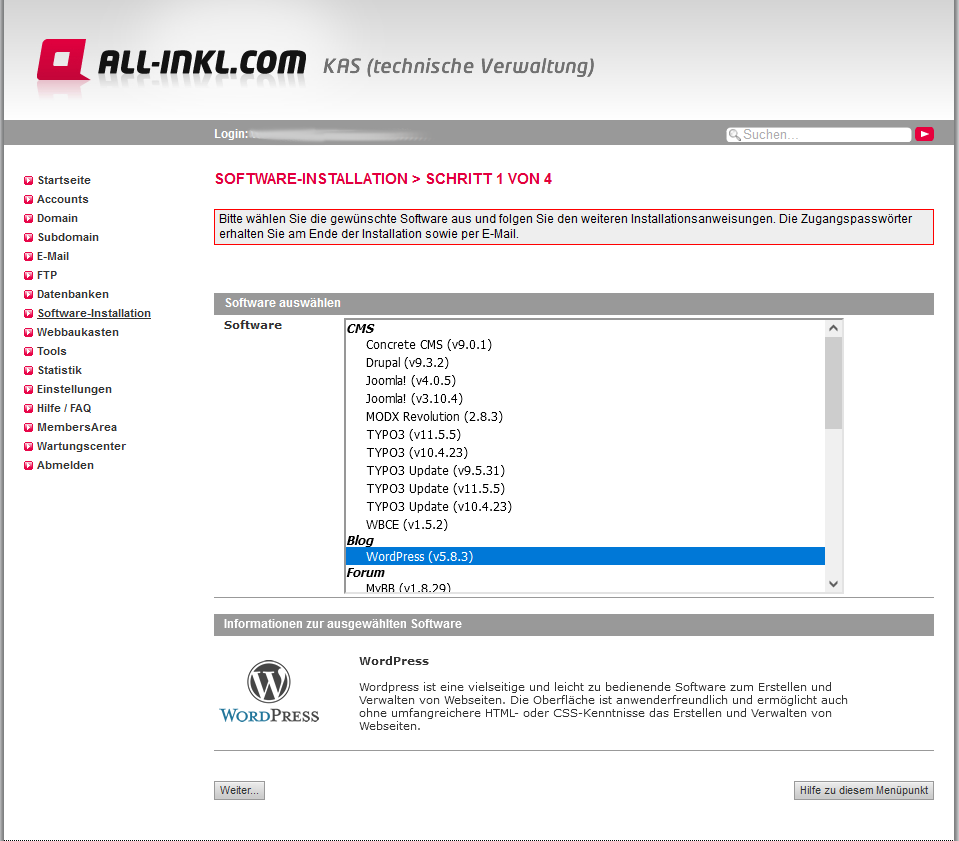This screenshot has width=959, height=841.
Task: Select TYPO3 Update (v9.5.31) in list
Action: 585,471
